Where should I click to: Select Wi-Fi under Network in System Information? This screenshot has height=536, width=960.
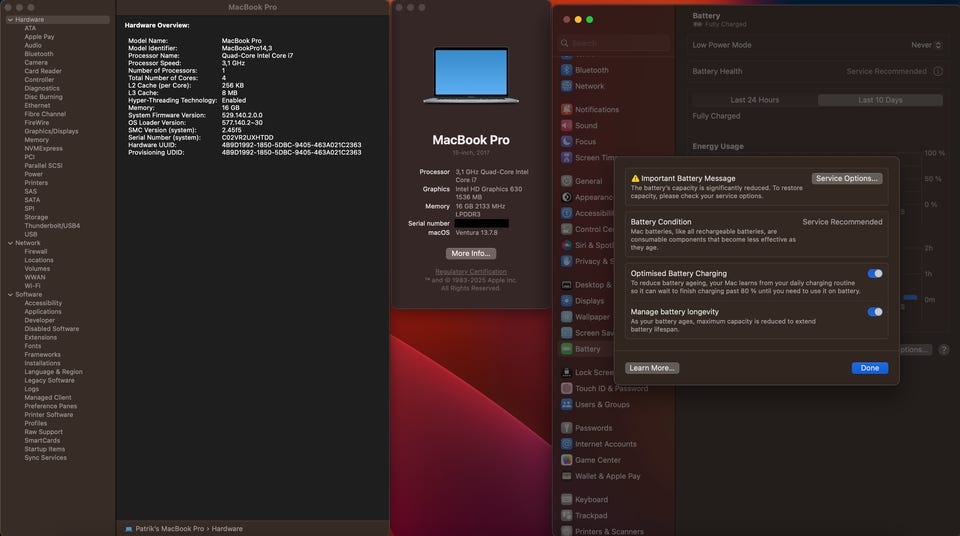[x=32, y=285]
